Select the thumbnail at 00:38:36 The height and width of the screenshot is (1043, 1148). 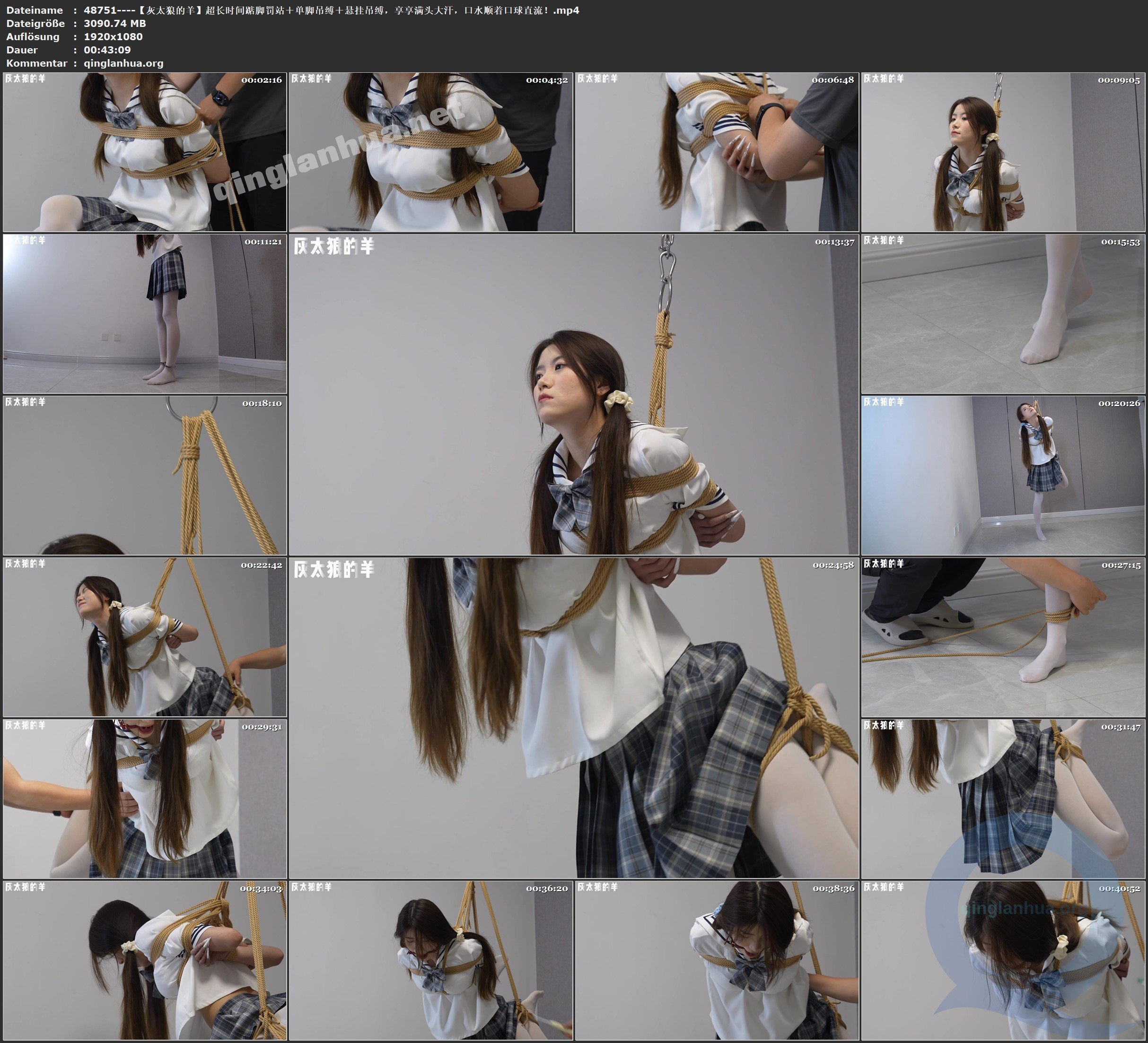click(x=716, y=960)
